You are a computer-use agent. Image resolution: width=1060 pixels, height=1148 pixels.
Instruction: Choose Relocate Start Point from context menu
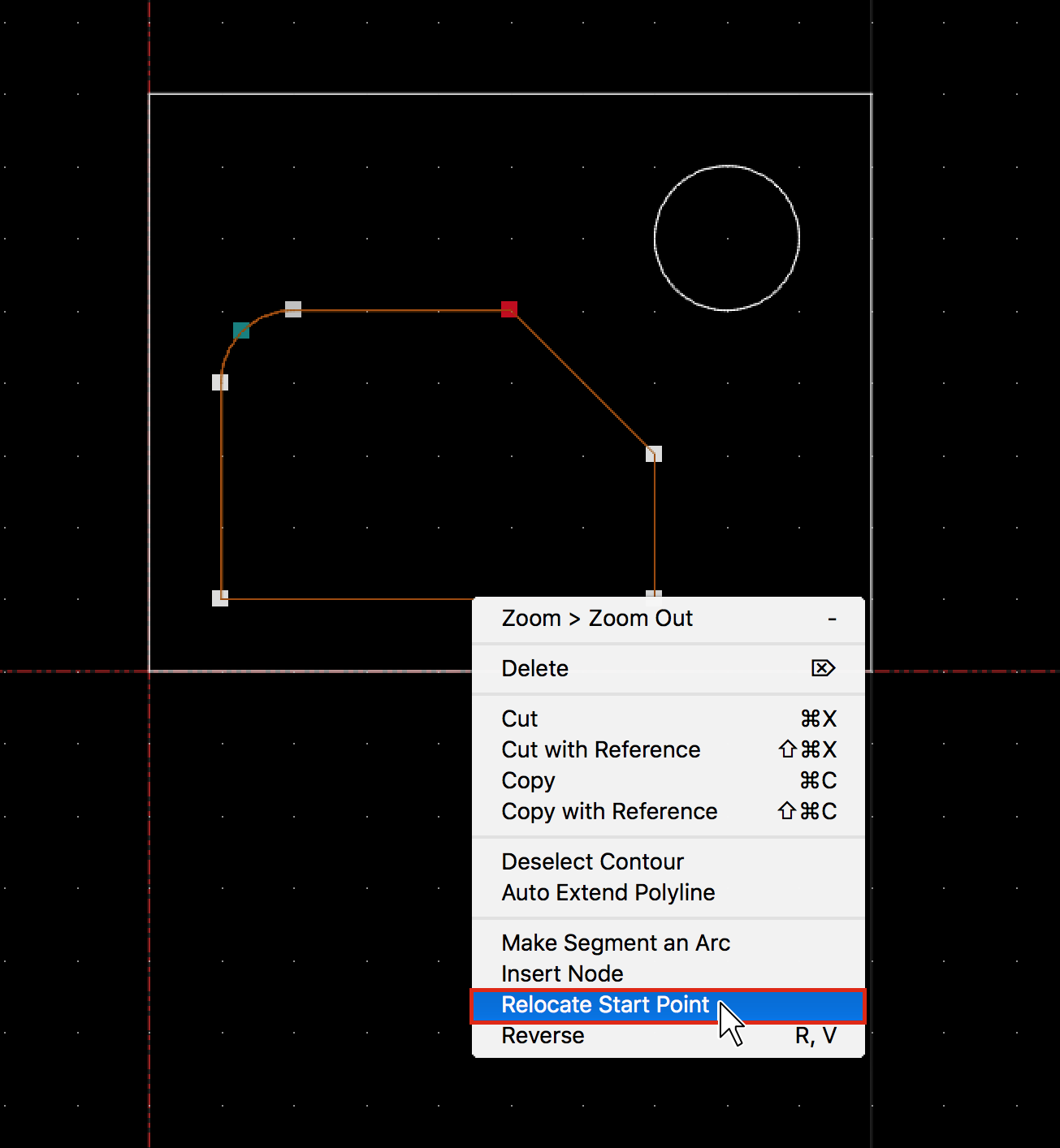(x=605, y=1005)
